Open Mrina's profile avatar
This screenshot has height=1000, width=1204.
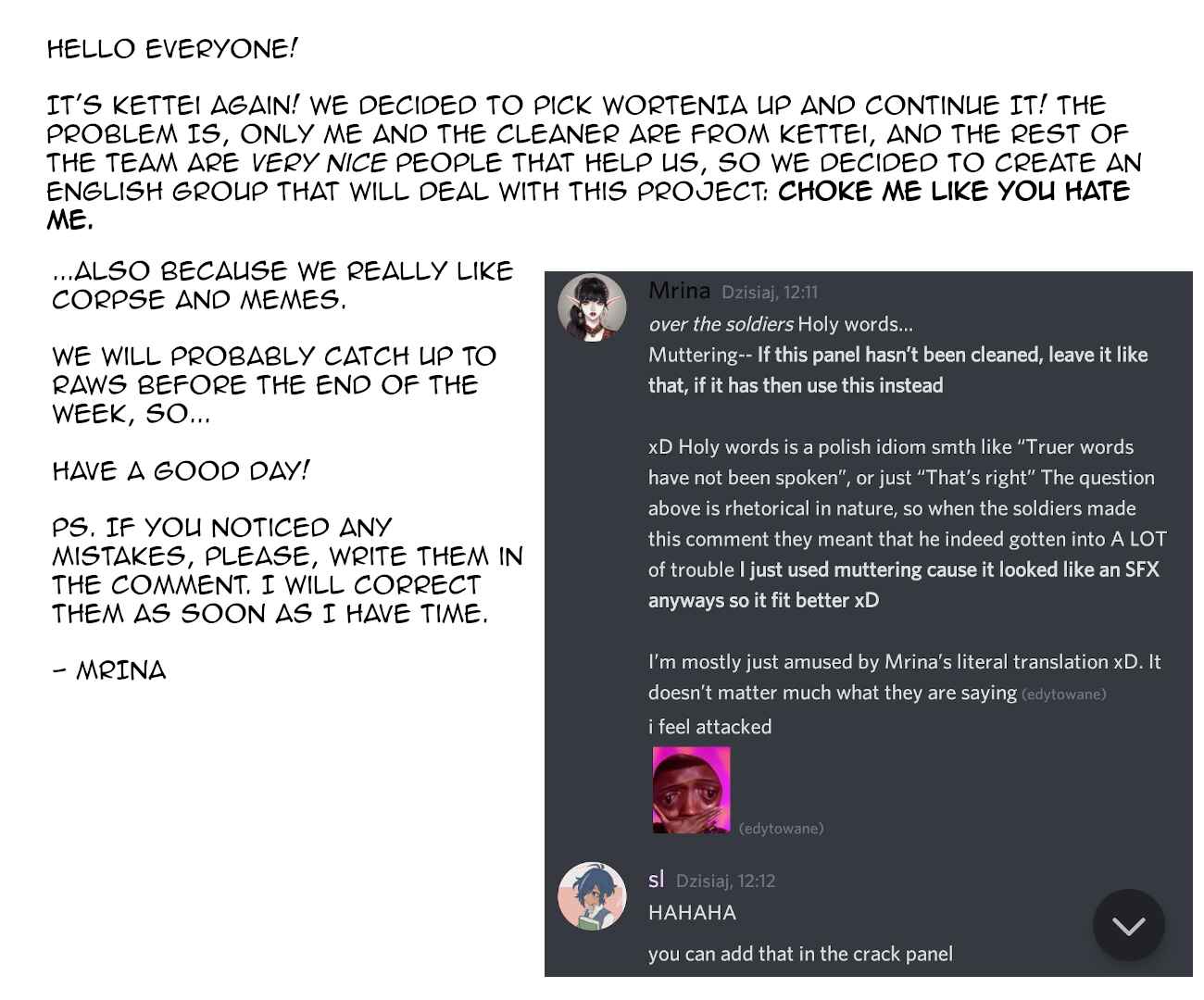click(x=592, y=307)
